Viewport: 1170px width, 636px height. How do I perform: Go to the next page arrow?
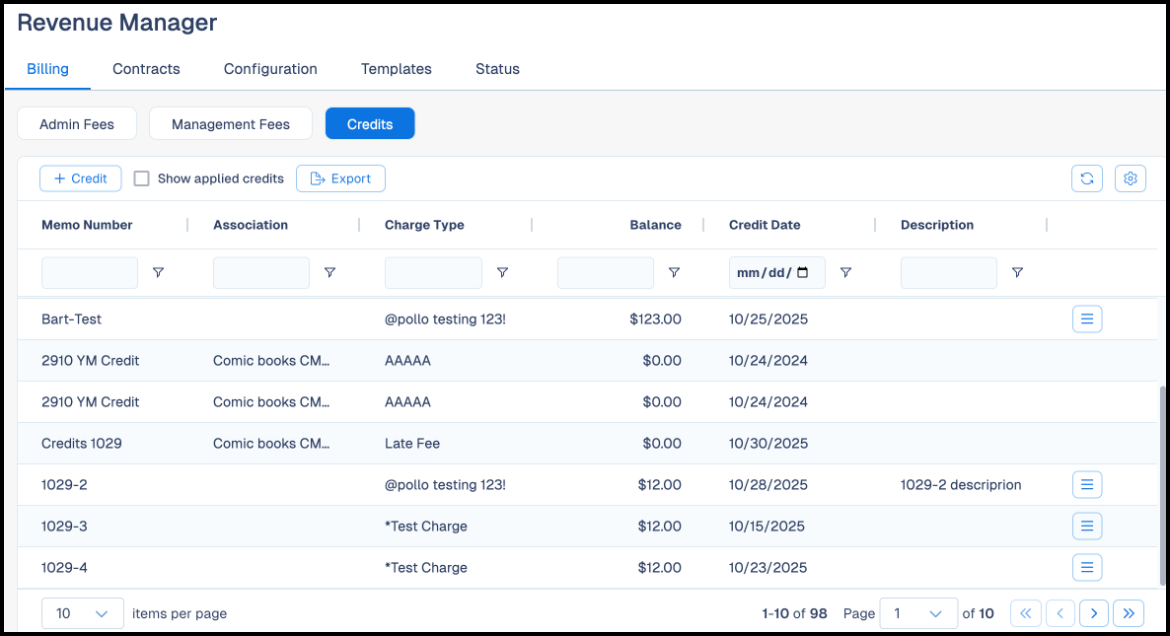tap(1094, 613)
